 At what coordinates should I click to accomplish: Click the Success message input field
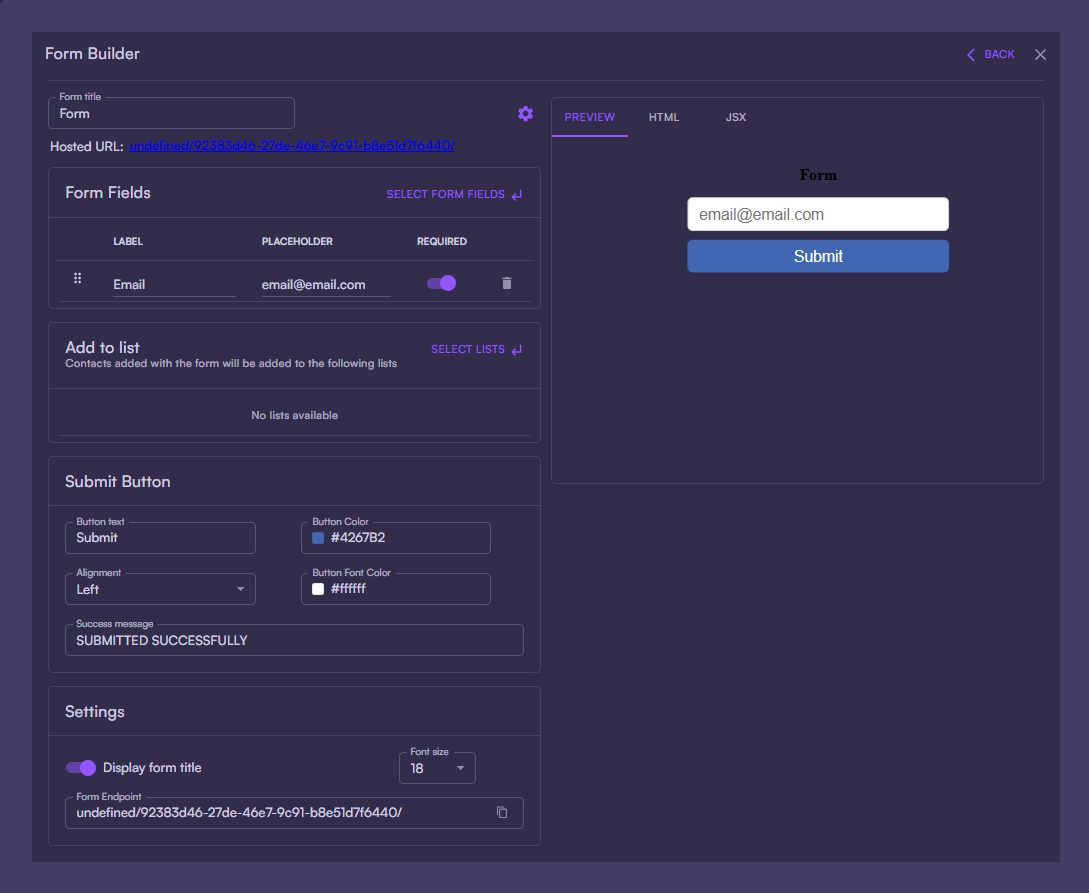[294, 641]
